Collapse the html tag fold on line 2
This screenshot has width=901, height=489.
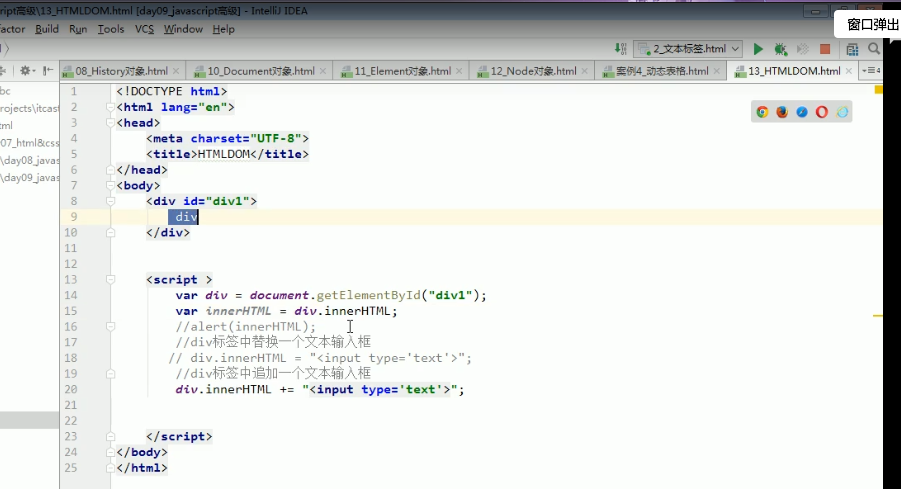[x=110, y=107]
